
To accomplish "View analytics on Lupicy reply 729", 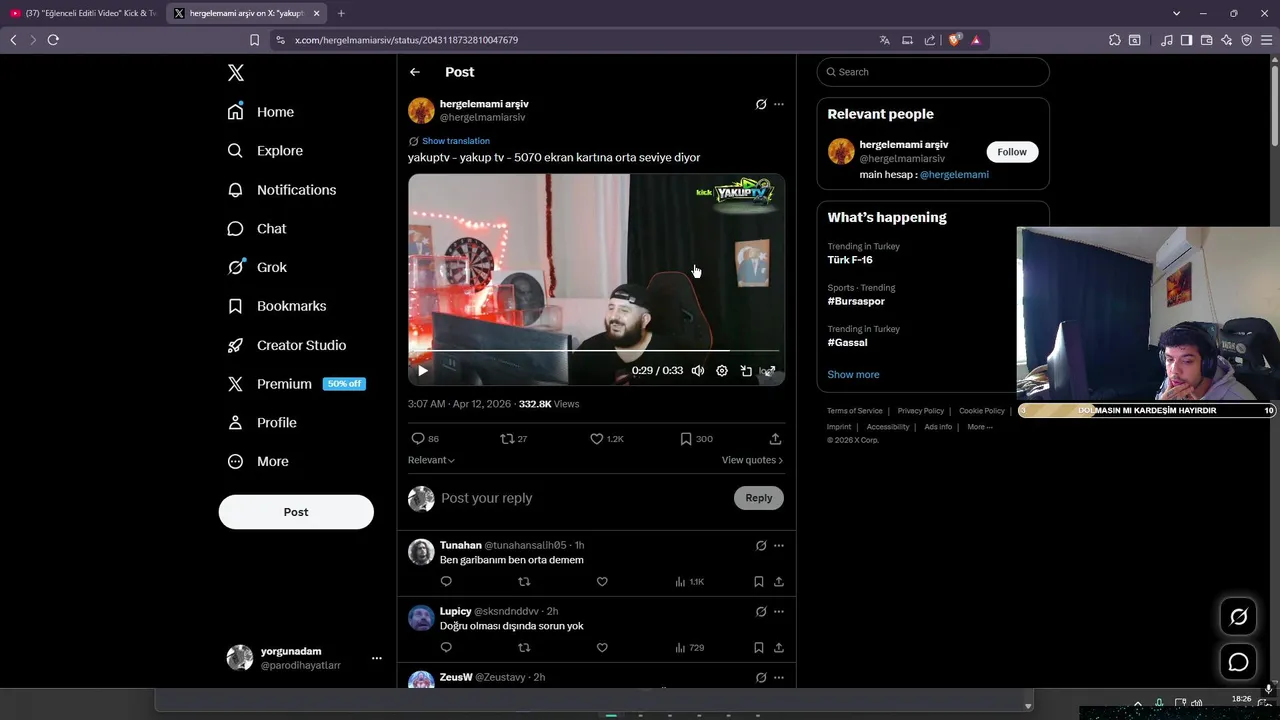I will tap(689, 648).
